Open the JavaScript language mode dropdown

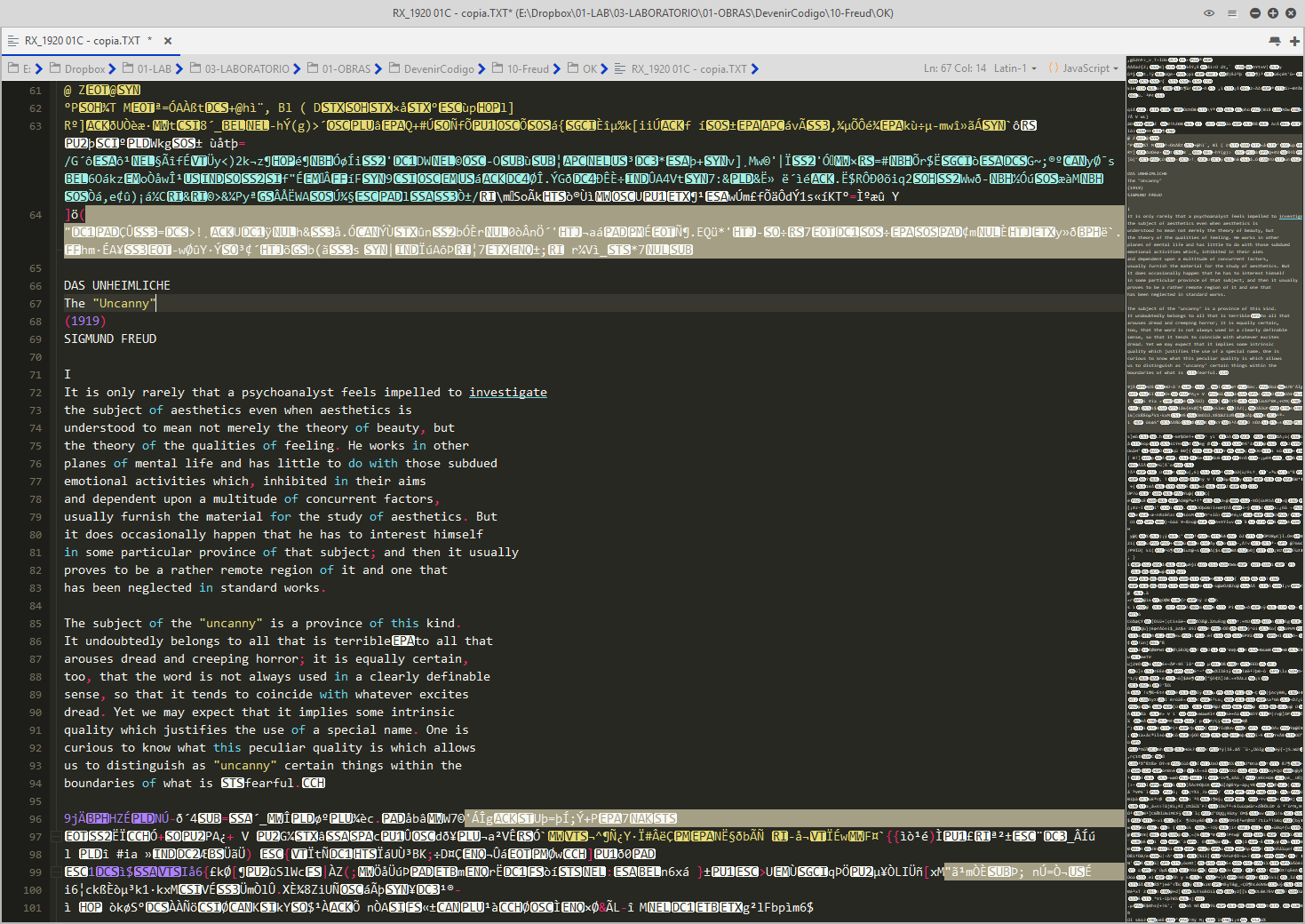coord(1086,68)
